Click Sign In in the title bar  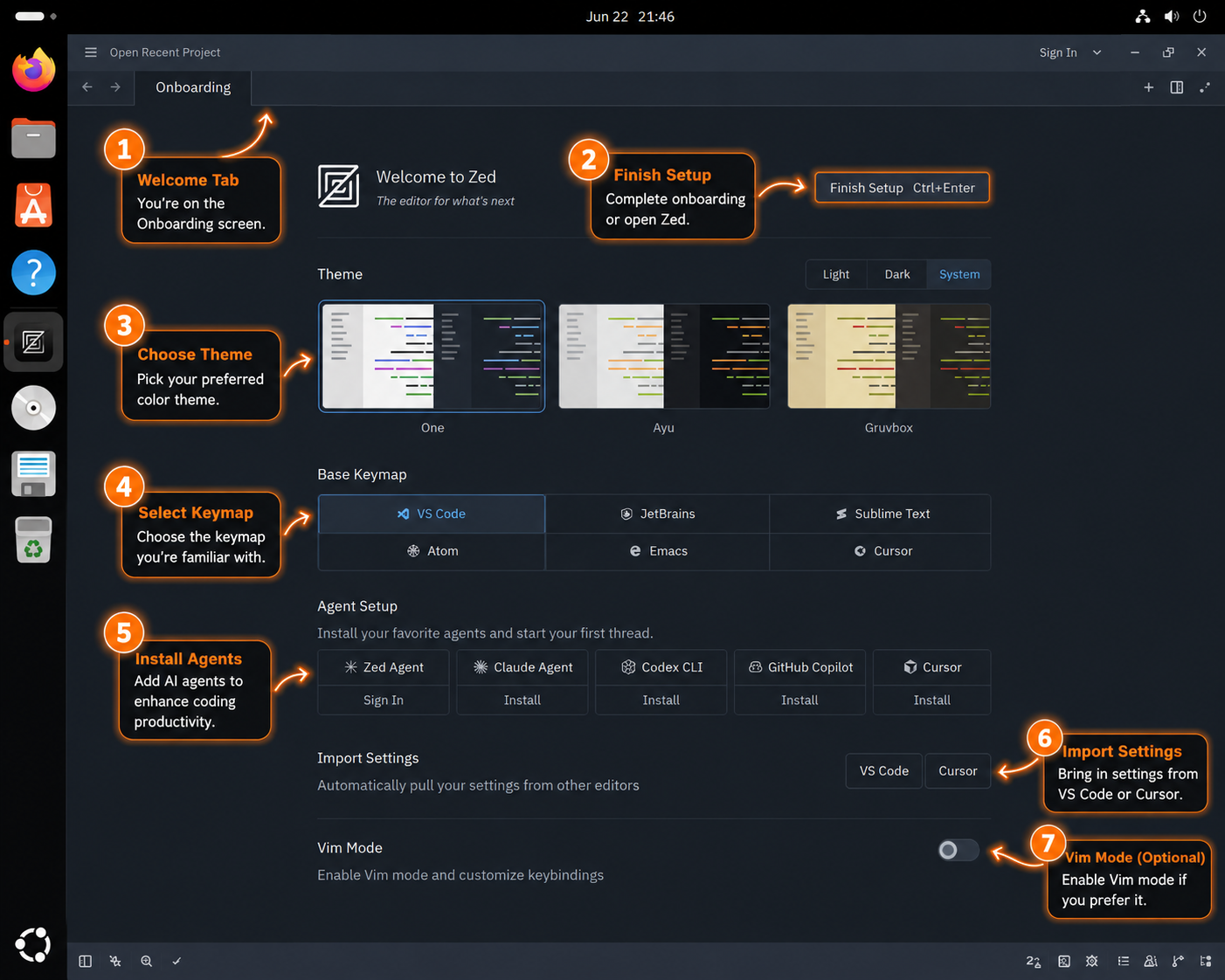coord(1058,52)
